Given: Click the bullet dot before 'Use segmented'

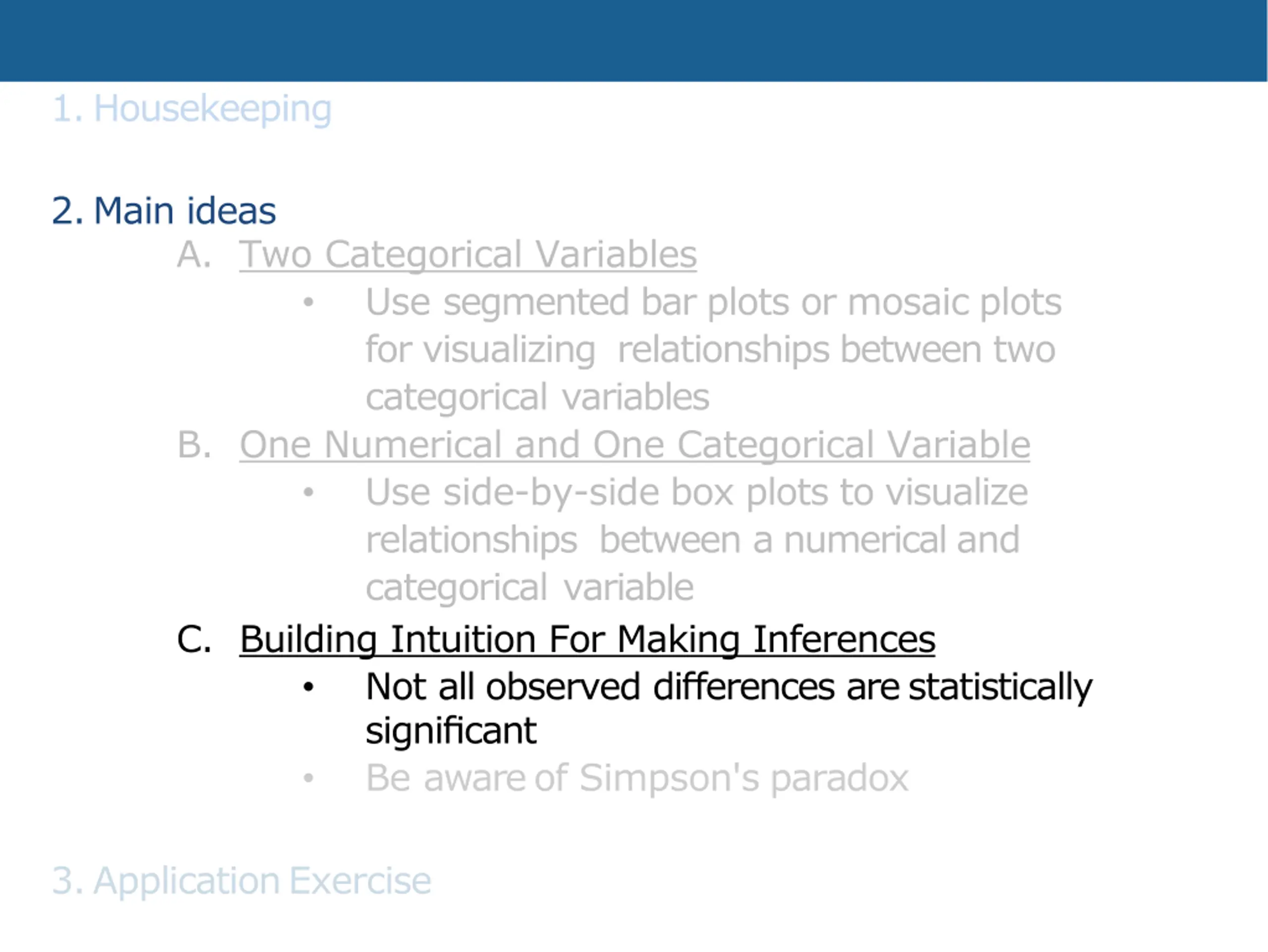Looking at the screenshot, I should [309, 302].
